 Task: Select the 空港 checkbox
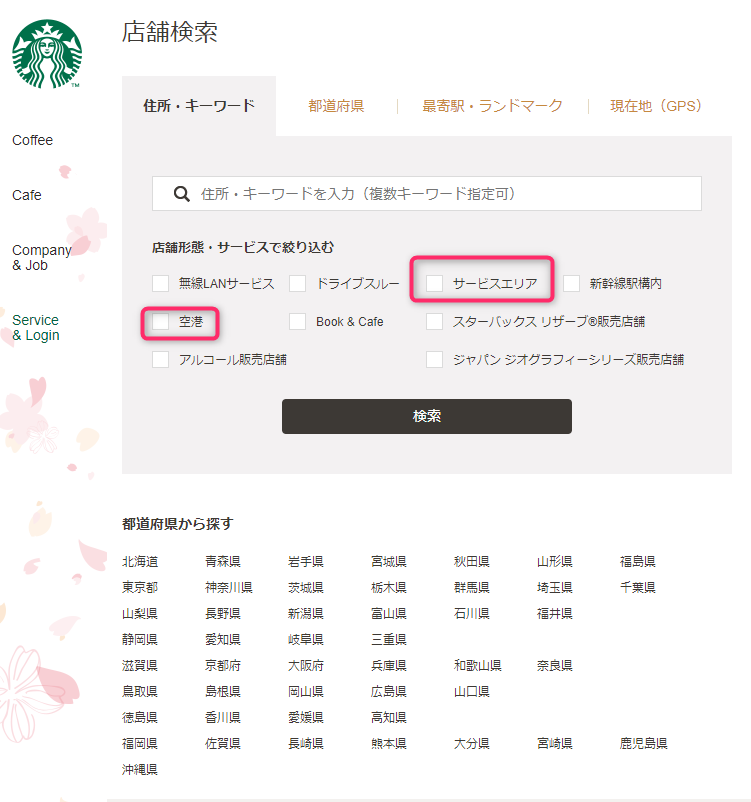pos(161,322)
